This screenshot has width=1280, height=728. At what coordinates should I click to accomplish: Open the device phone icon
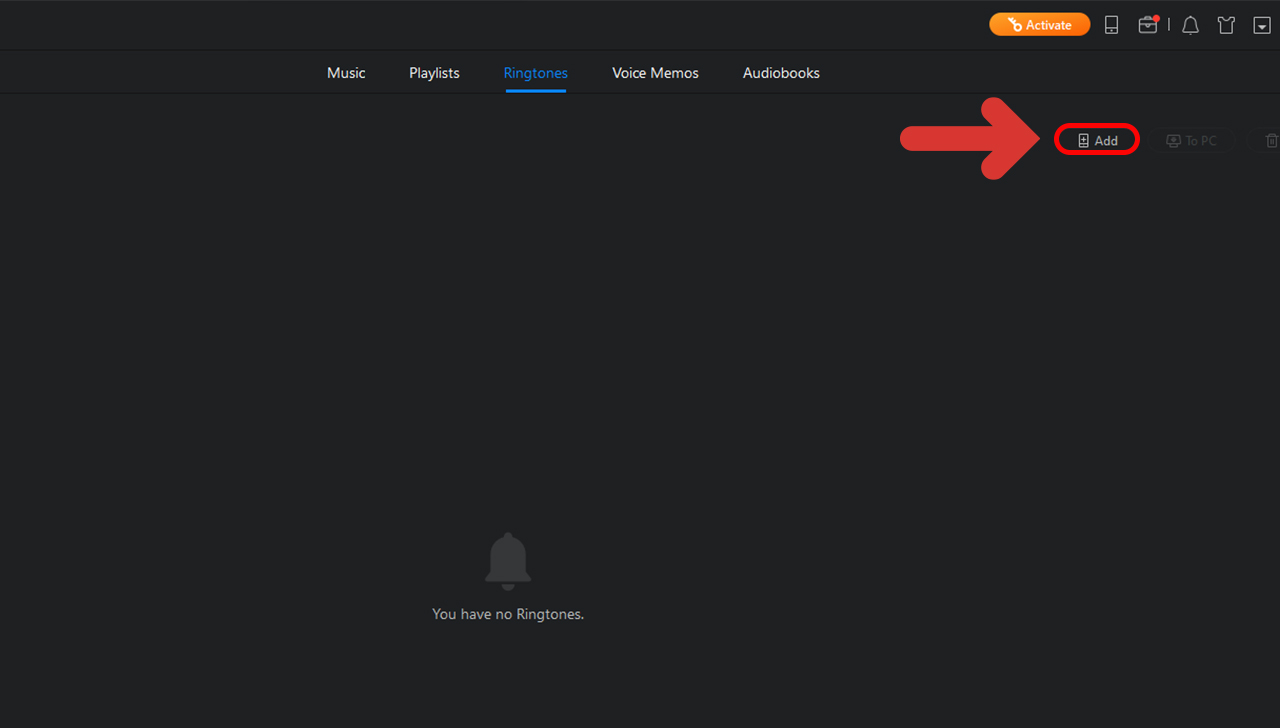pos(1111,25)
